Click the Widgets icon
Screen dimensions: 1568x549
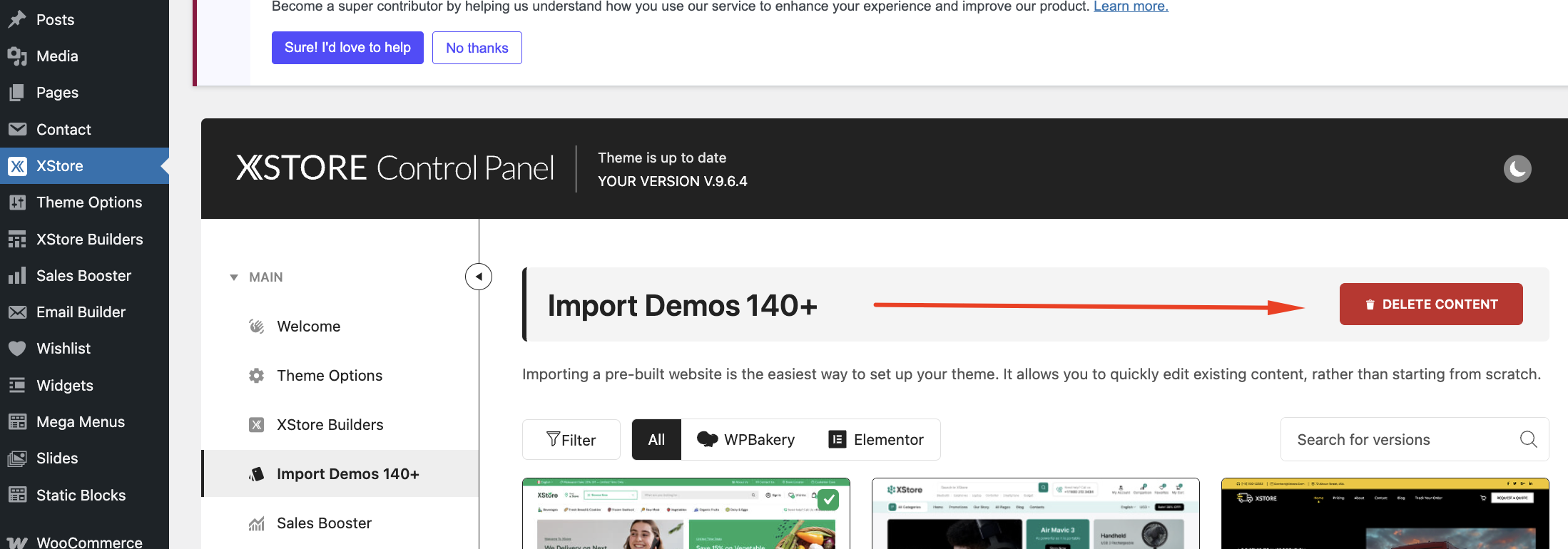pyautogui.click(x=17, y=386)
